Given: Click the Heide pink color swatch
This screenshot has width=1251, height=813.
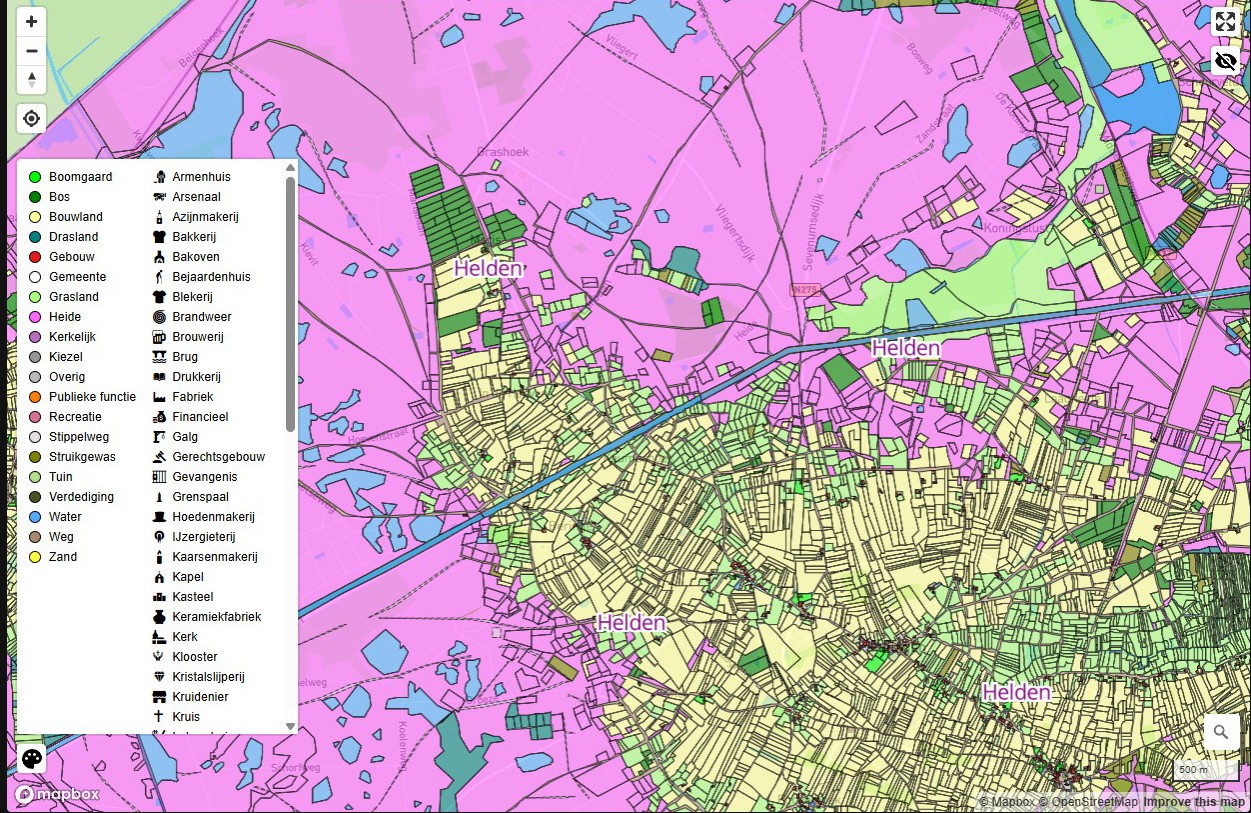Looking at the screenshot, I should tap(35, 317).
